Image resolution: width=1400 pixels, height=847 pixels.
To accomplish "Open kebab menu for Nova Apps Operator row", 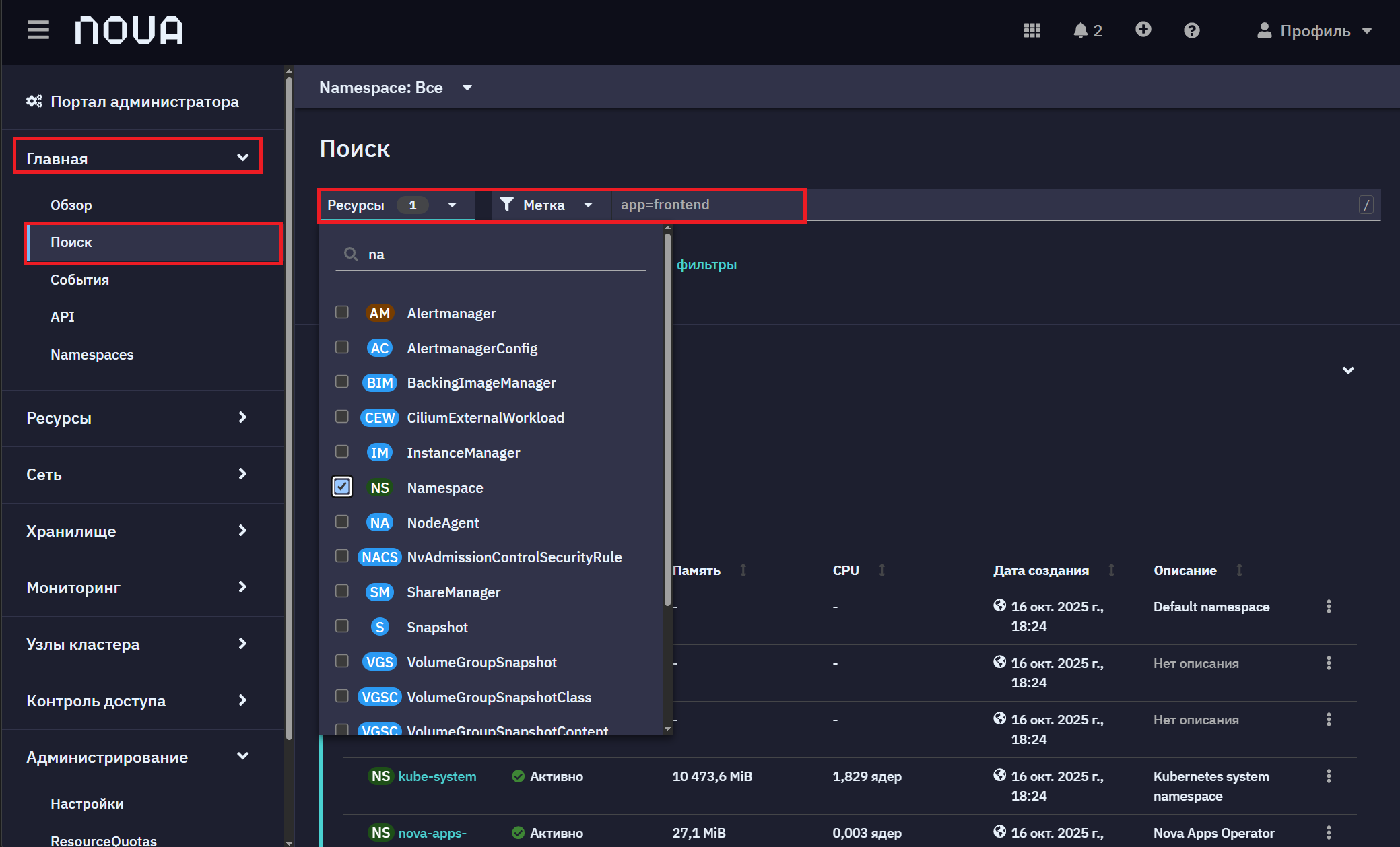I will (x=1329, y=833).
